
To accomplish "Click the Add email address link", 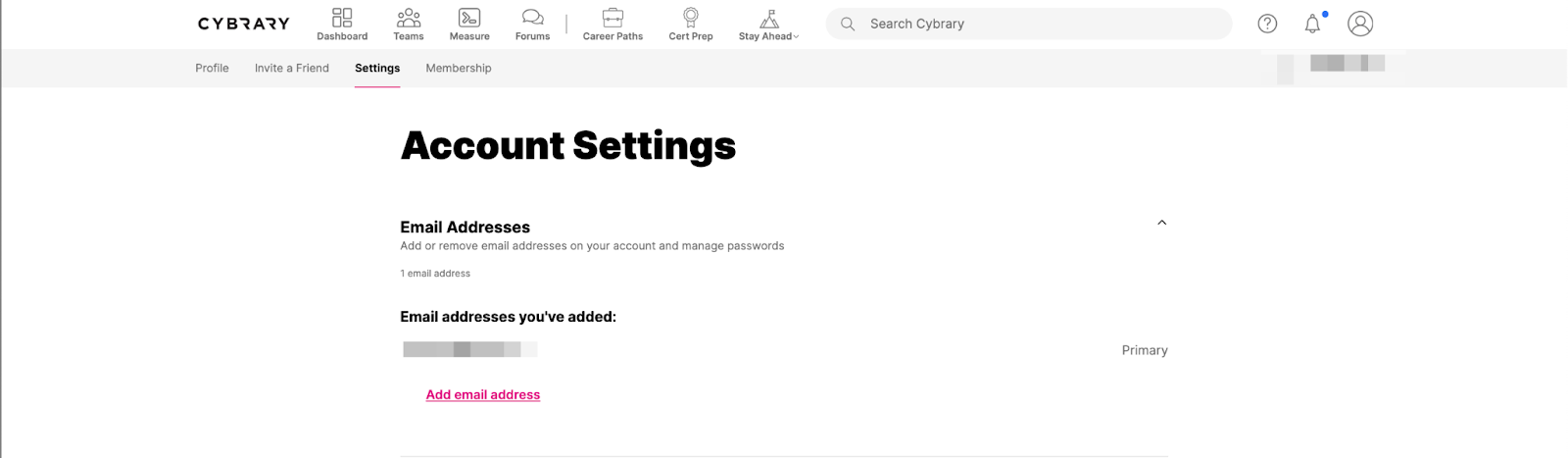I will click(483, 394).
